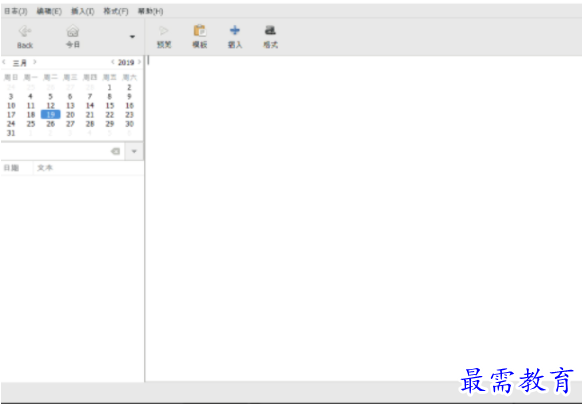Select day 1 in the calendar

click(x=109, y=87)
